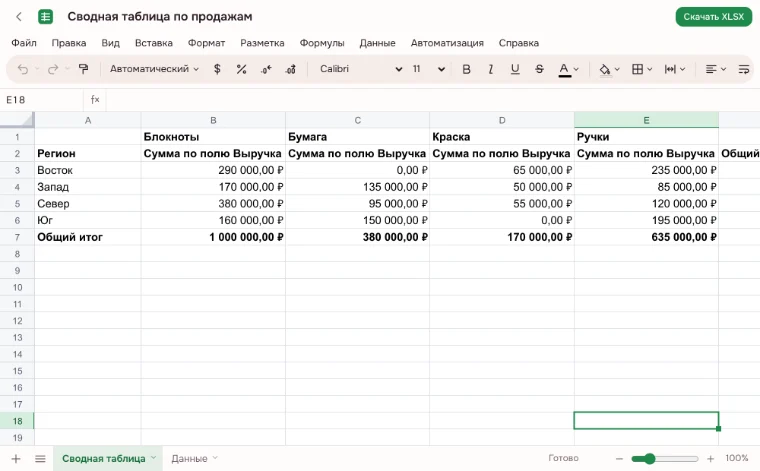The image size is (760, 471).
Task: Open the Формат menu
Action: [x=206, y=43]
